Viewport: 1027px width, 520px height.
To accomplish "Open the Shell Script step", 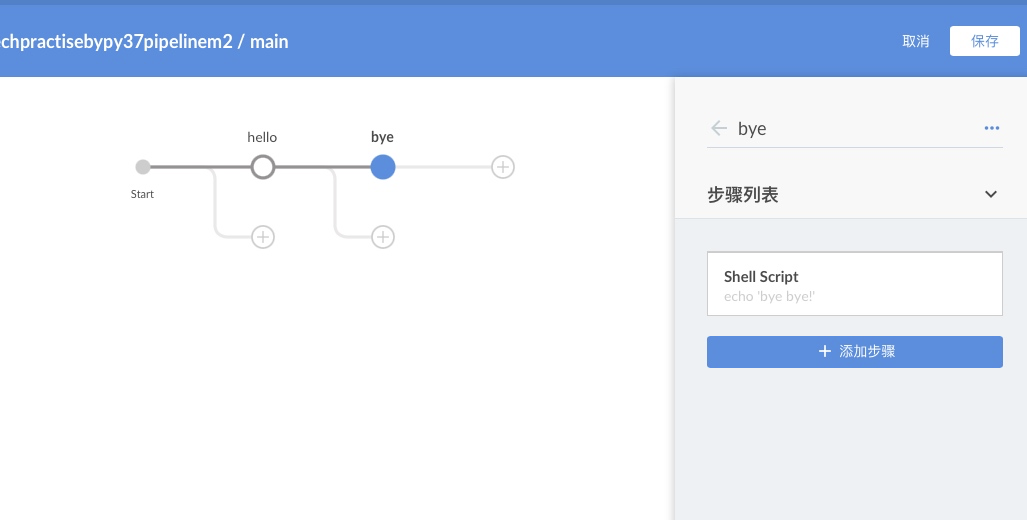I will pos(854,284).
